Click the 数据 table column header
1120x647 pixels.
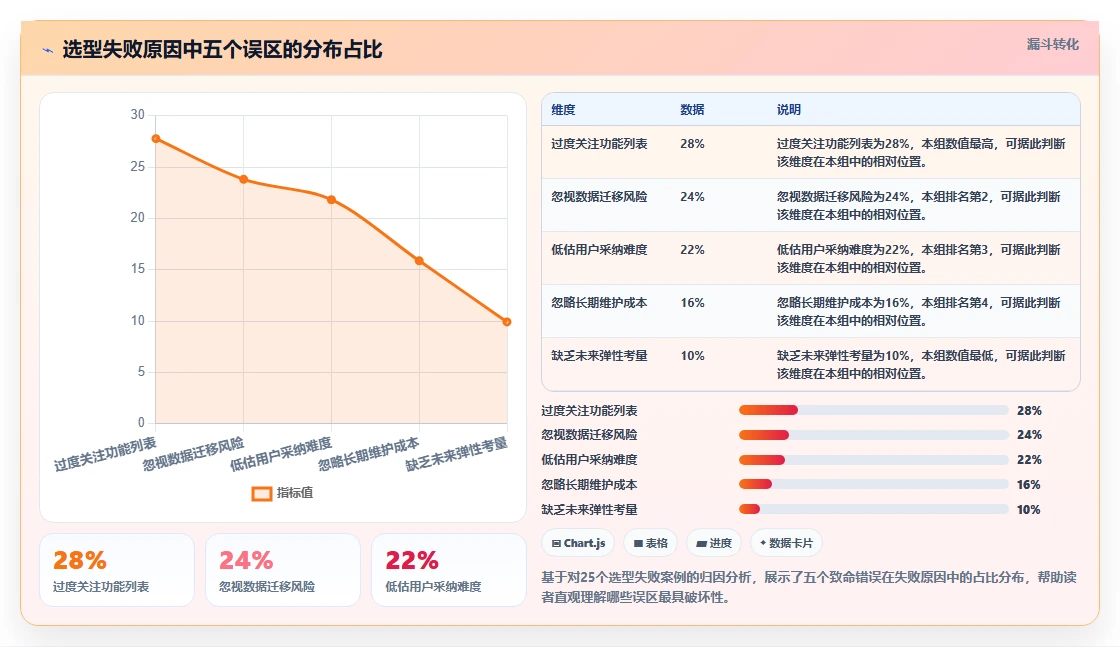coord(692,110)
